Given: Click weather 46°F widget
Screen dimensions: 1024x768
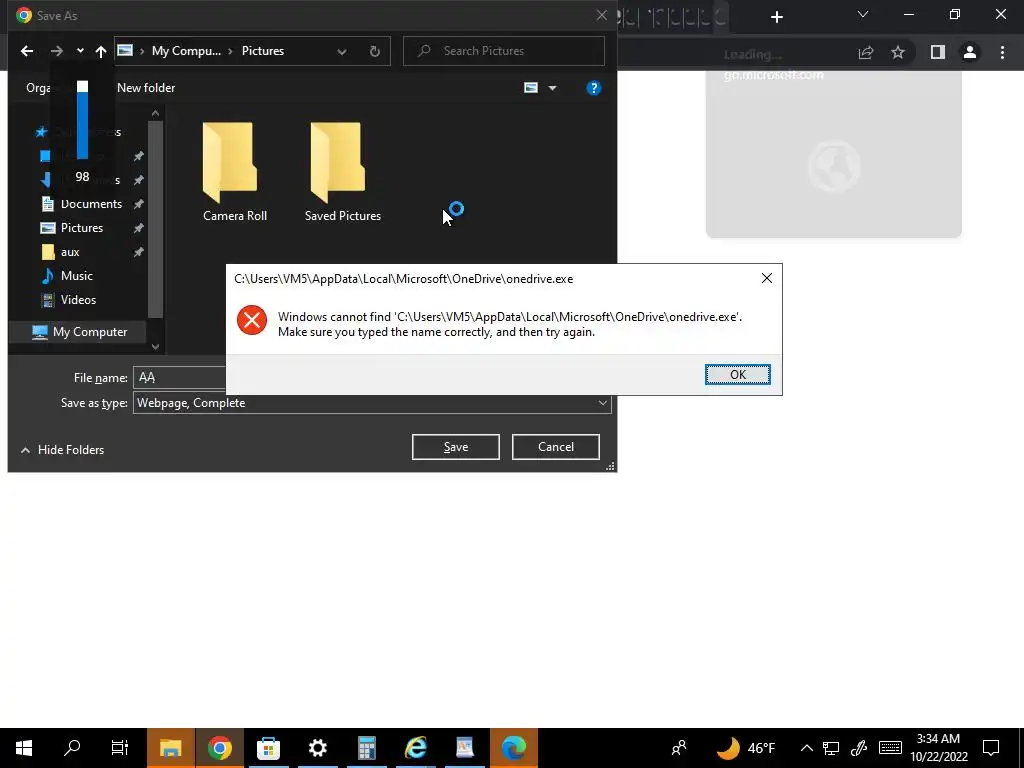Looking at the screenshot, I should pyautogui.click(x=746, y=748).
